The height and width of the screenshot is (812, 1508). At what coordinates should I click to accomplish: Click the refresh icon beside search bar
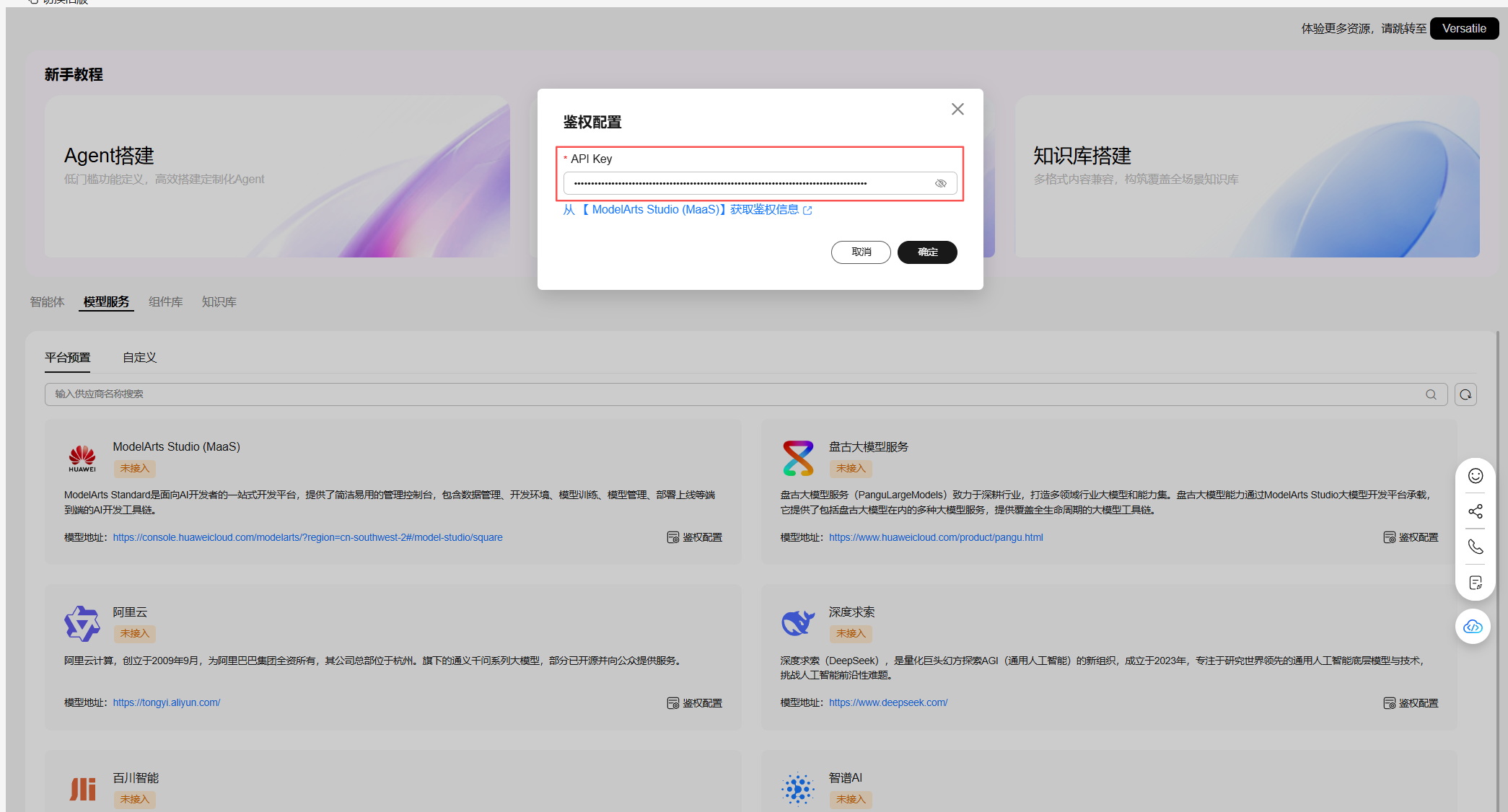click(x=1465, y=394)
